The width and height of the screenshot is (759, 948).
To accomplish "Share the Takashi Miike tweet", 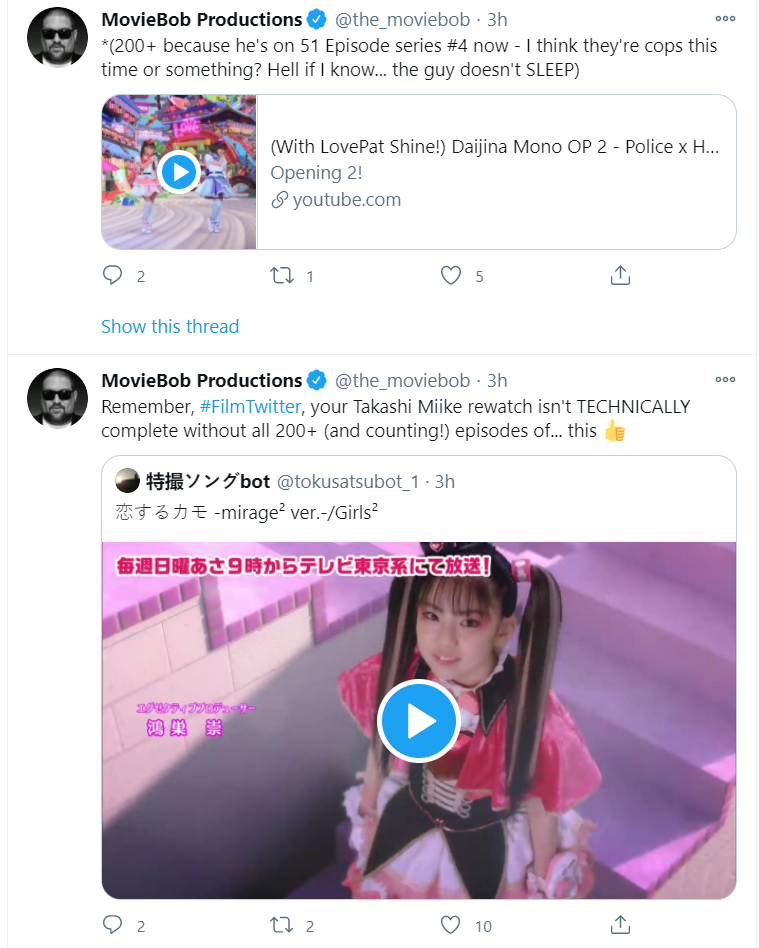I will [x=620, y=924].
